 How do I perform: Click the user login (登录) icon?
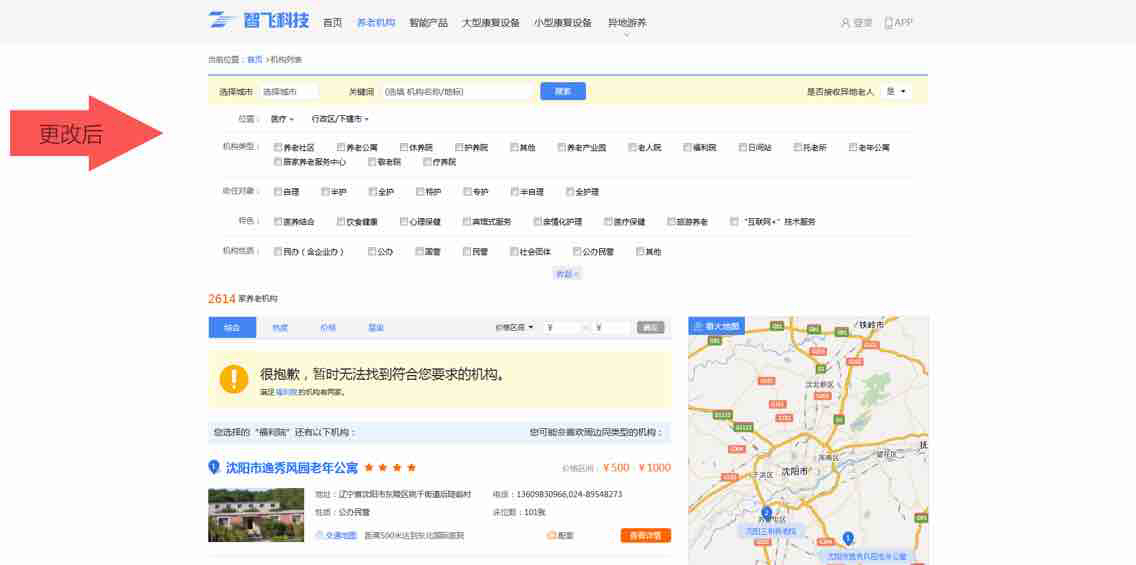coord(845,23)
